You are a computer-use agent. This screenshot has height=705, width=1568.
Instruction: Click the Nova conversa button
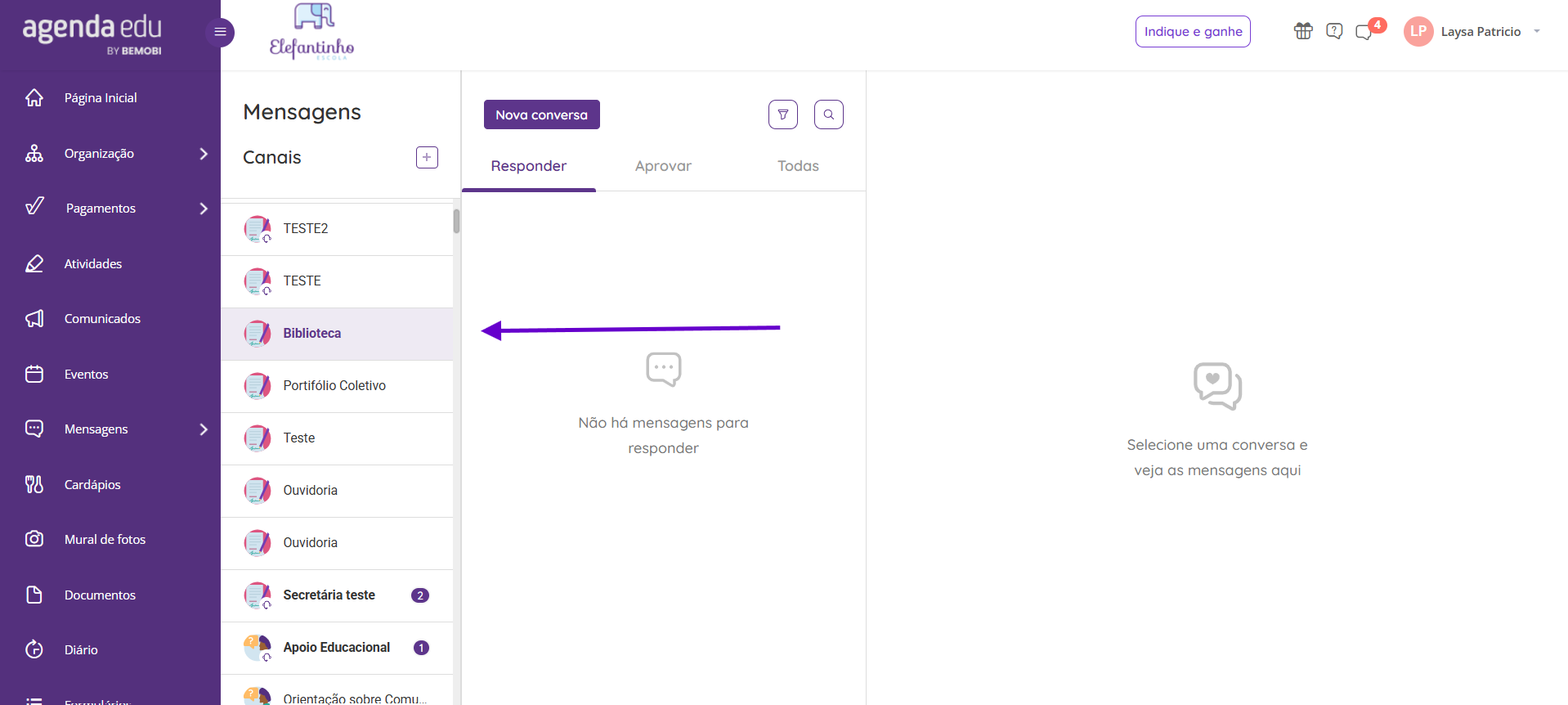click(542, 115)
